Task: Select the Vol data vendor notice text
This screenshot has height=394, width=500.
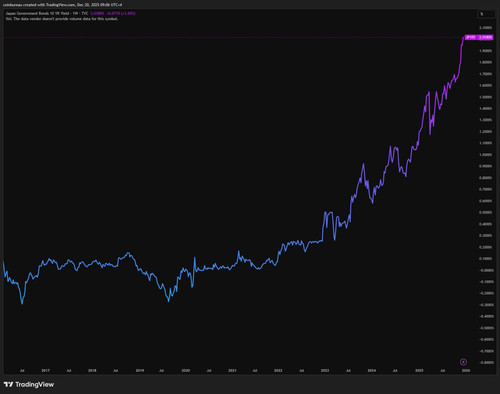Action: [62, 19]
